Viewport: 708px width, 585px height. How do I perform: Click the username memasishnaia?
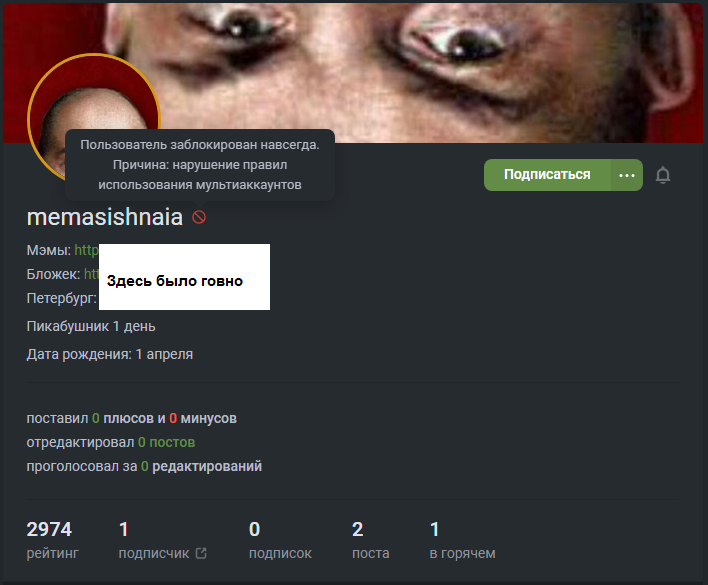[x=105, y=217]
